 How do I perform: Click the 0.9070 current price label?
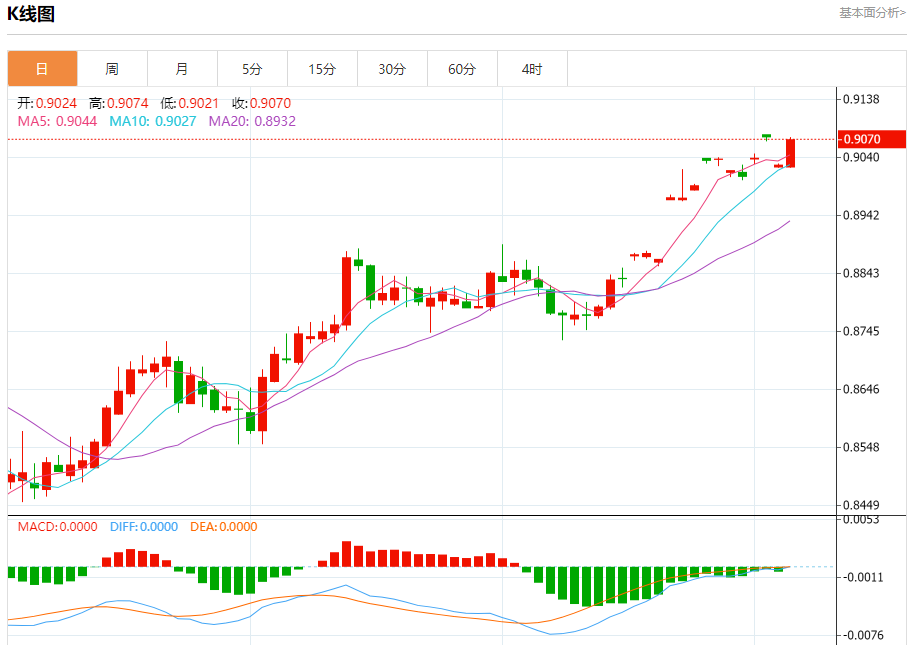click(x=872, y=139)
